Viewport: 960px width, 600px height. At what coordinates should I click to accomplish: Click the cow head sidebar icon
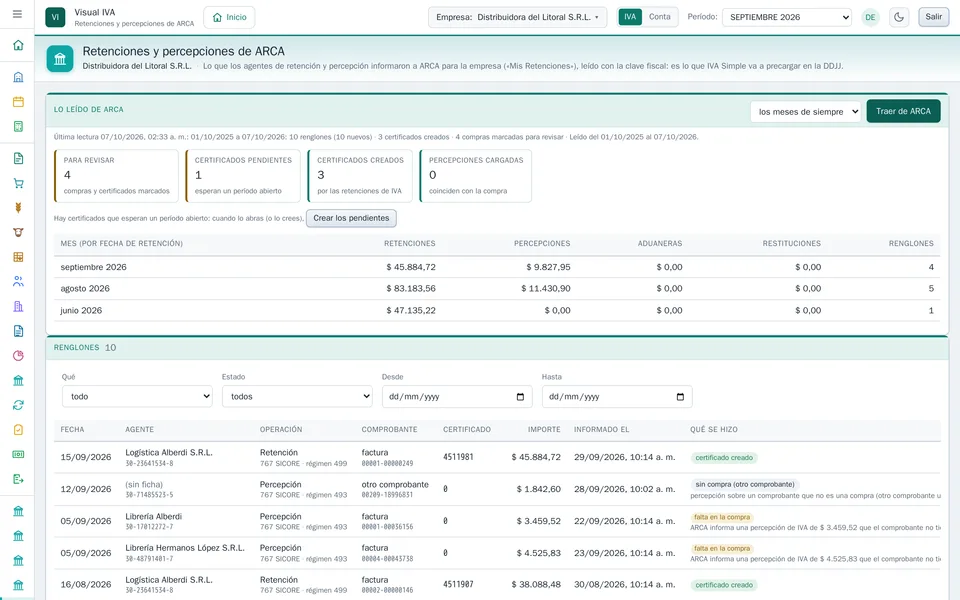[18, 233]
